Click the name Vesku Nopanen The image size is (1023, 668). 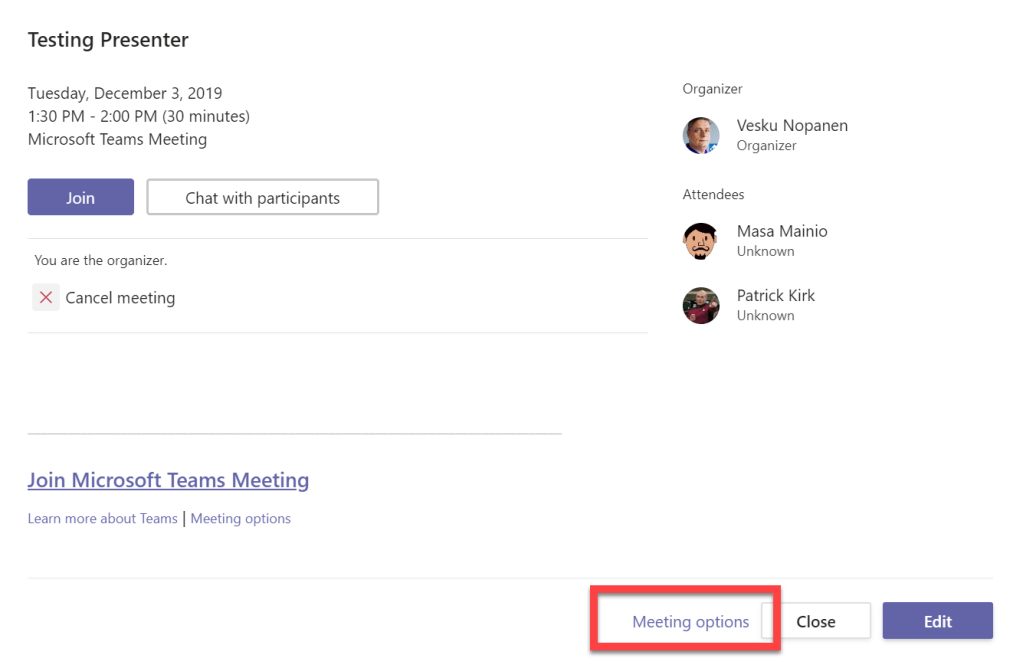pyautogui.click(x=792, y=125)
